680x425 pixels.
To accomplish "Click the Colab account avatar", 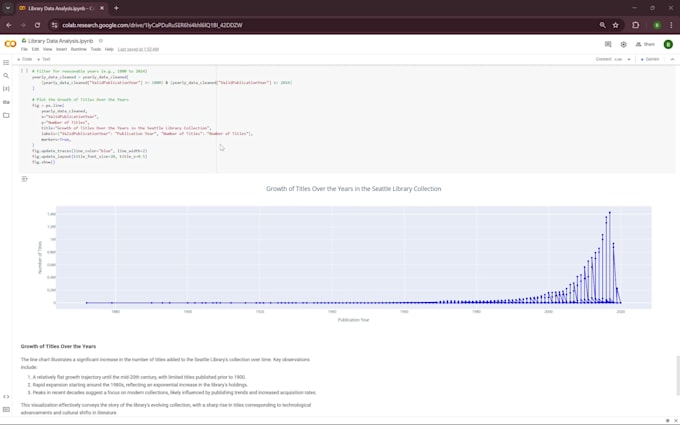I will pyautogui.click(x=668, y=44).
